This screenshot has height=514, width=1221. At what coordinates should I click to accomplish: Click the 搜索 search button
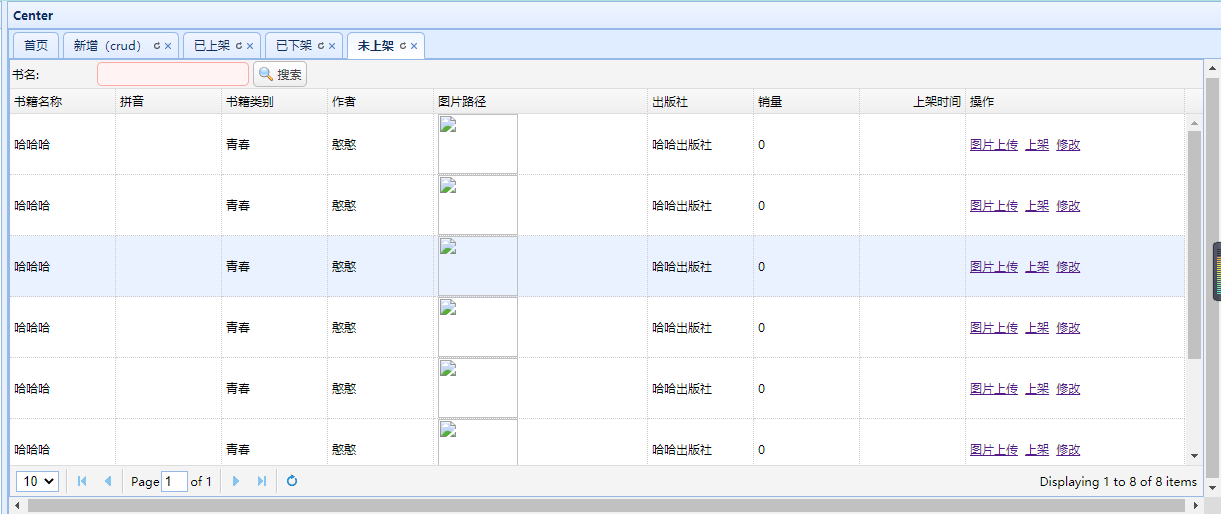[280, 74]
